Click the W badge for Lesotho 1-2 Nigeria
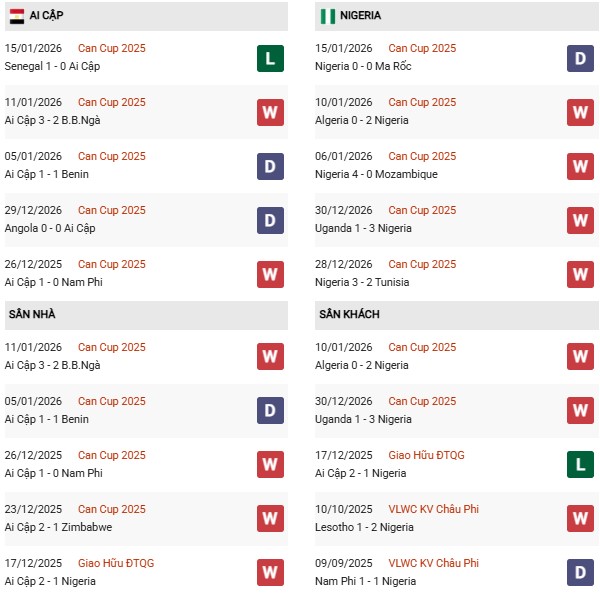 [x=580, y=519]
